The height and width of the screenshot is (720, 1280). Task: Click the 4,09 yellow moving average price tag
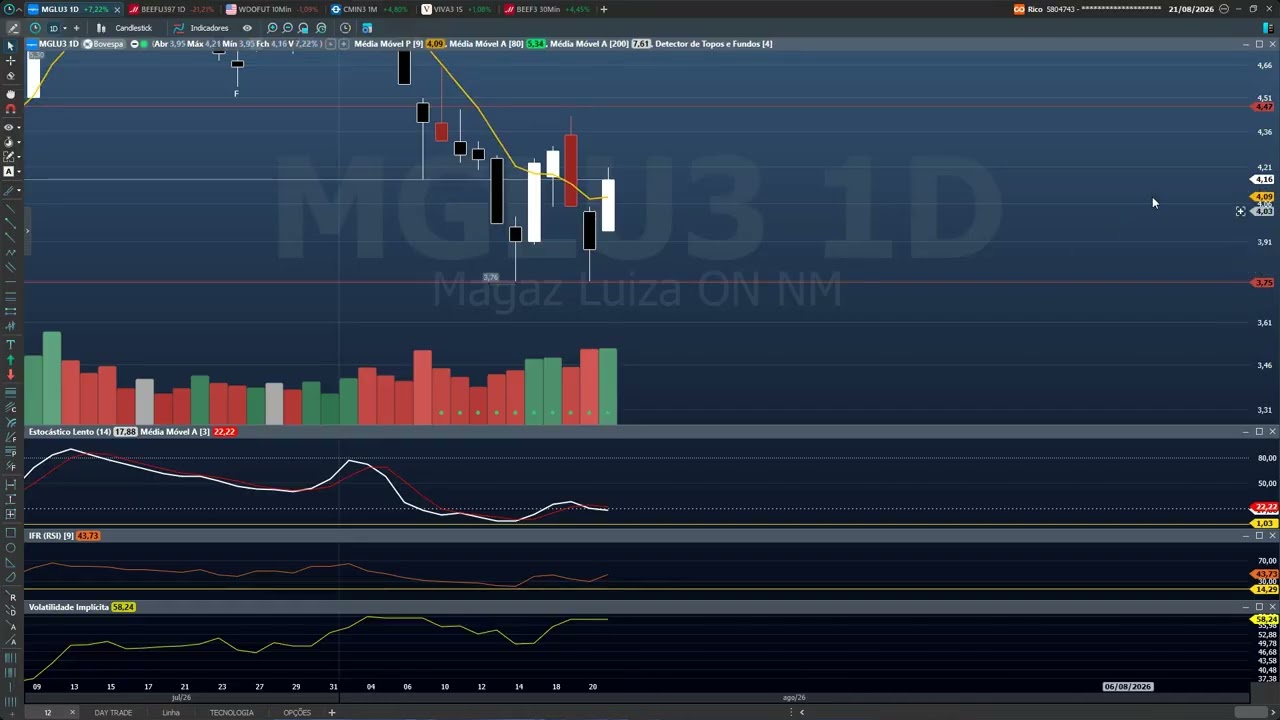click(1264, 197)
